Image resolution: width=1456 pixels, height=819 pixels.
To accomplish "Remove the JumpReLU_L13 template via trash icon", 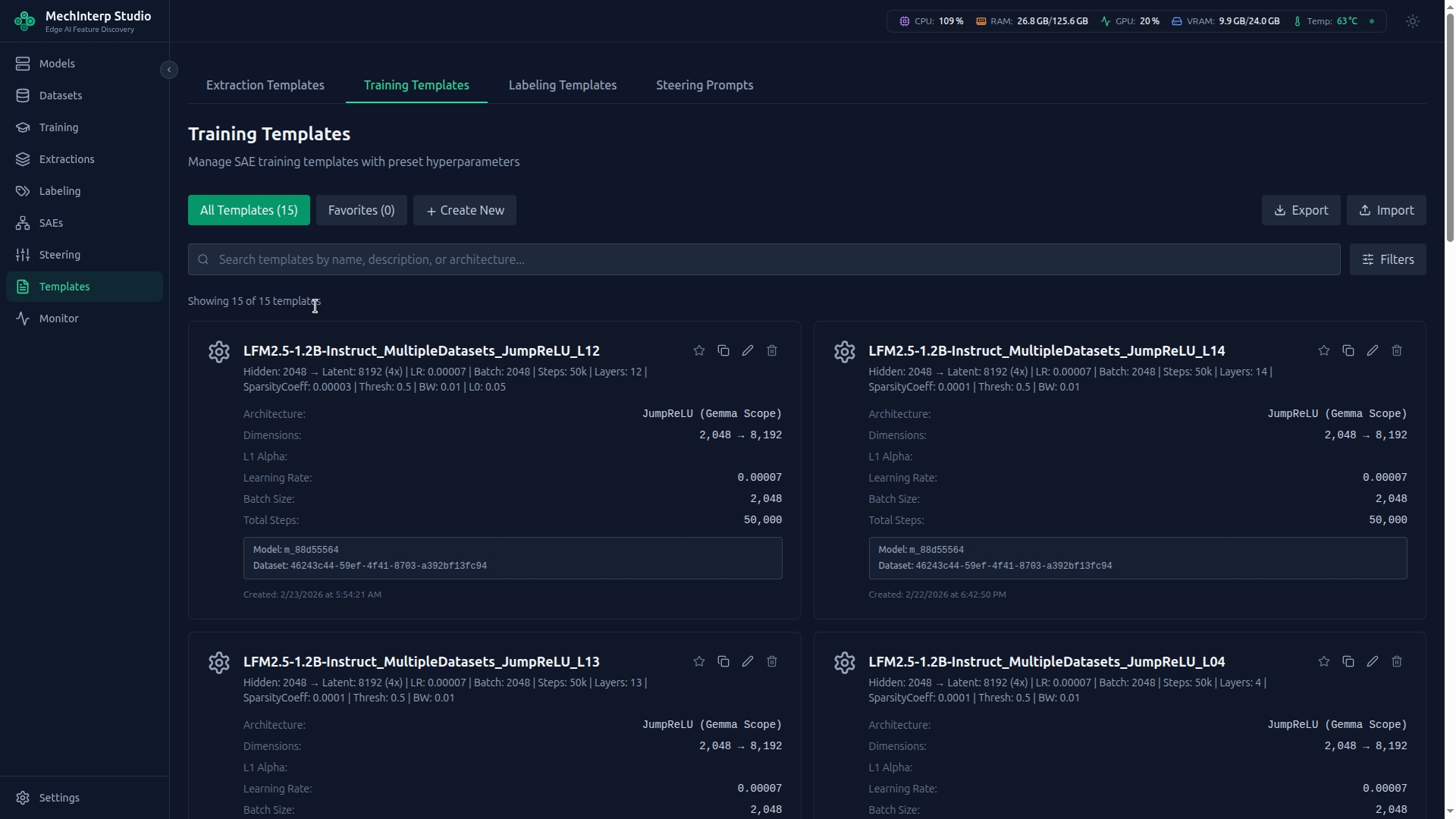I will 771,661.
